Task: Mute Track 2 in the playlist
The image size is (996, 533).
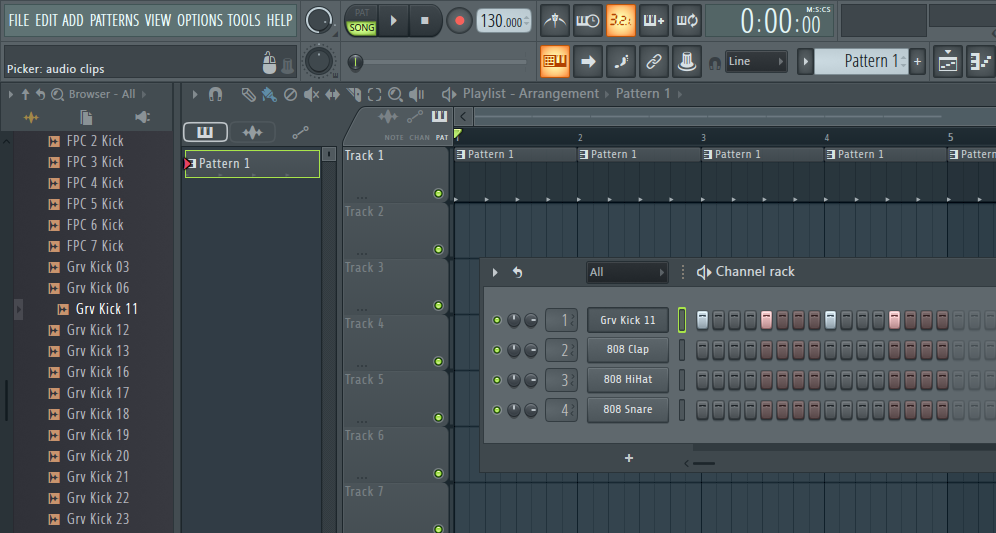Action: (x=438, y=249)
